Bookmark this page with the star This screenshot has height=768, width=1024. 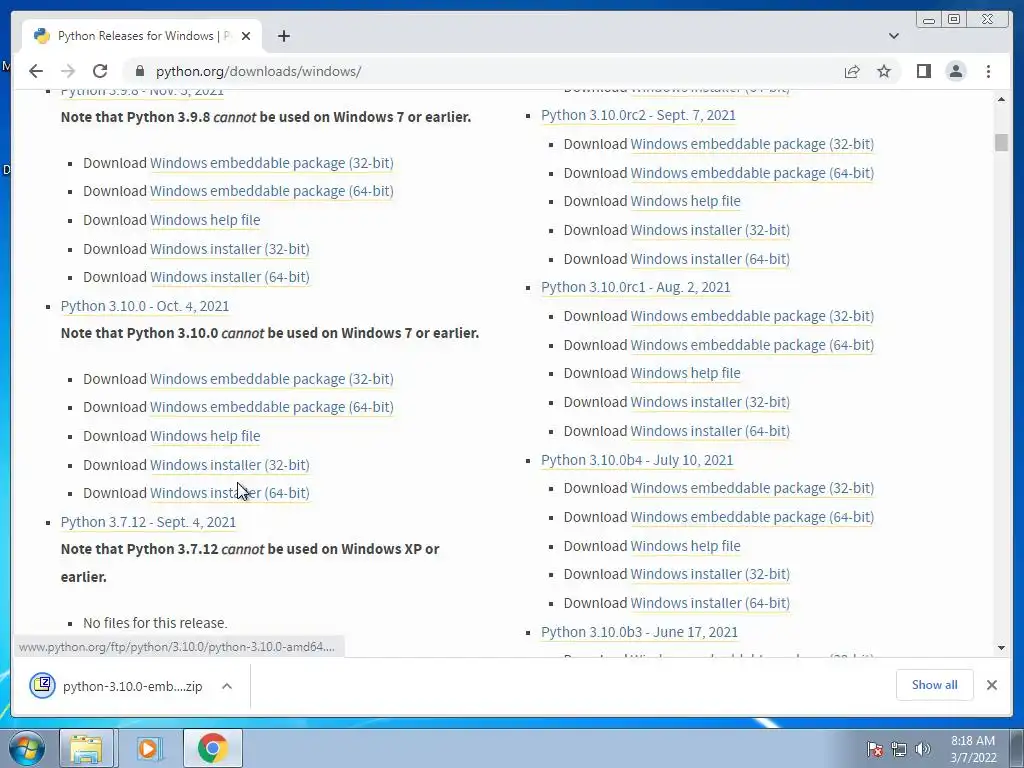pyautogui.click(x=884, y=71)
